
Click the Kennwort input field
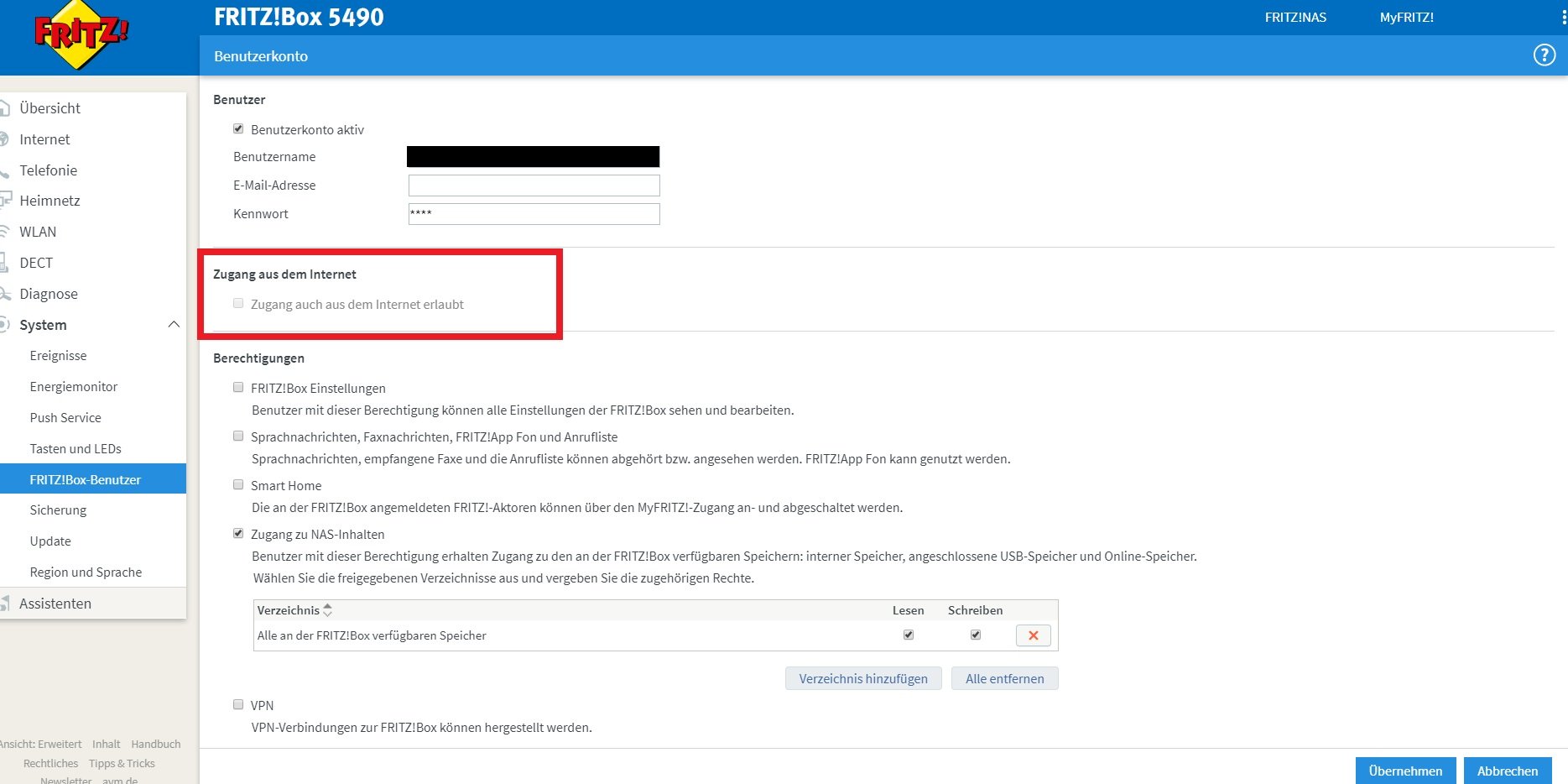click(x=534, y=214)
